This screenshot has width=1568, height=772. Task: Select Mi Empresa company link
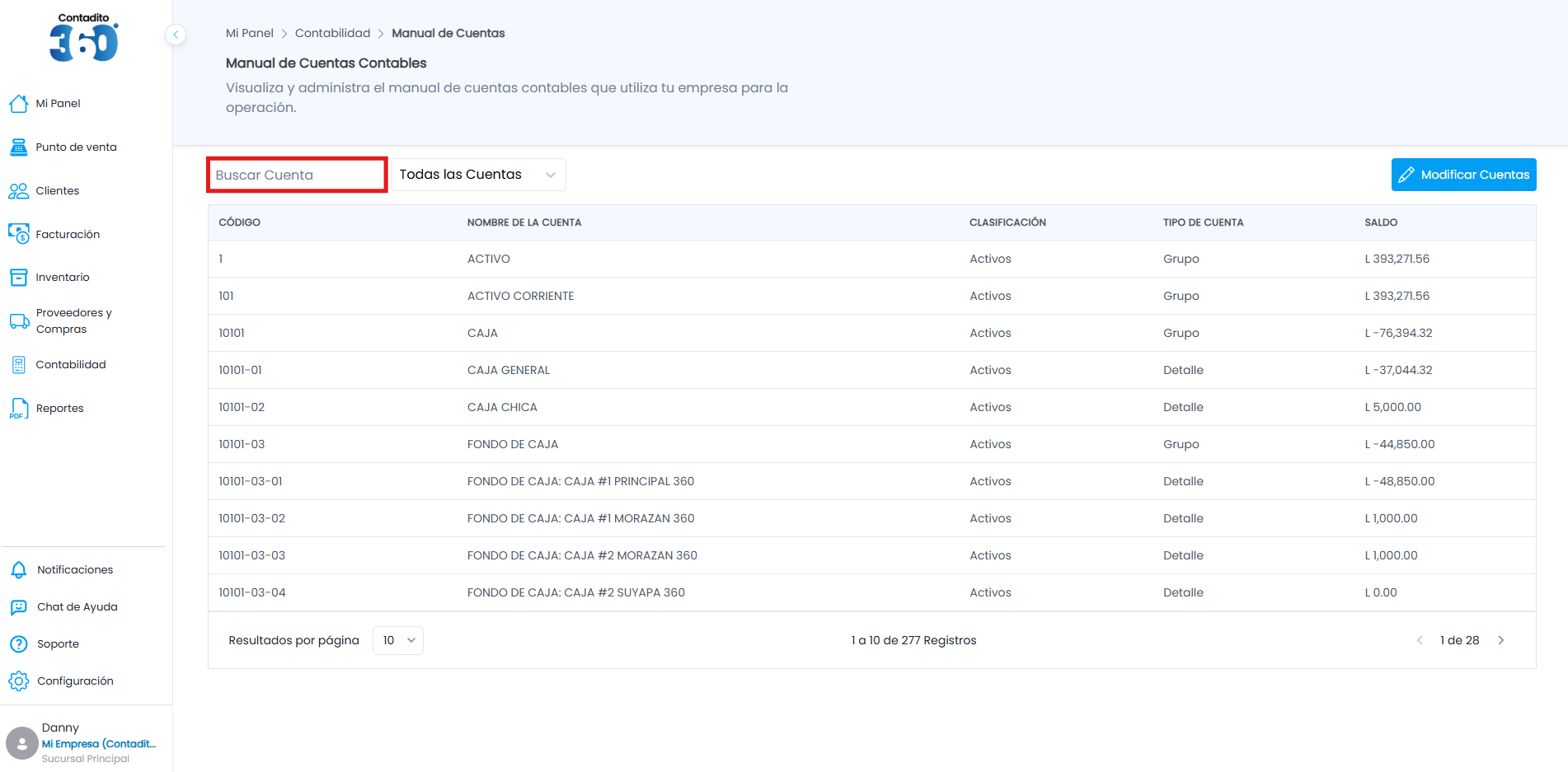[x=99, y=744]
